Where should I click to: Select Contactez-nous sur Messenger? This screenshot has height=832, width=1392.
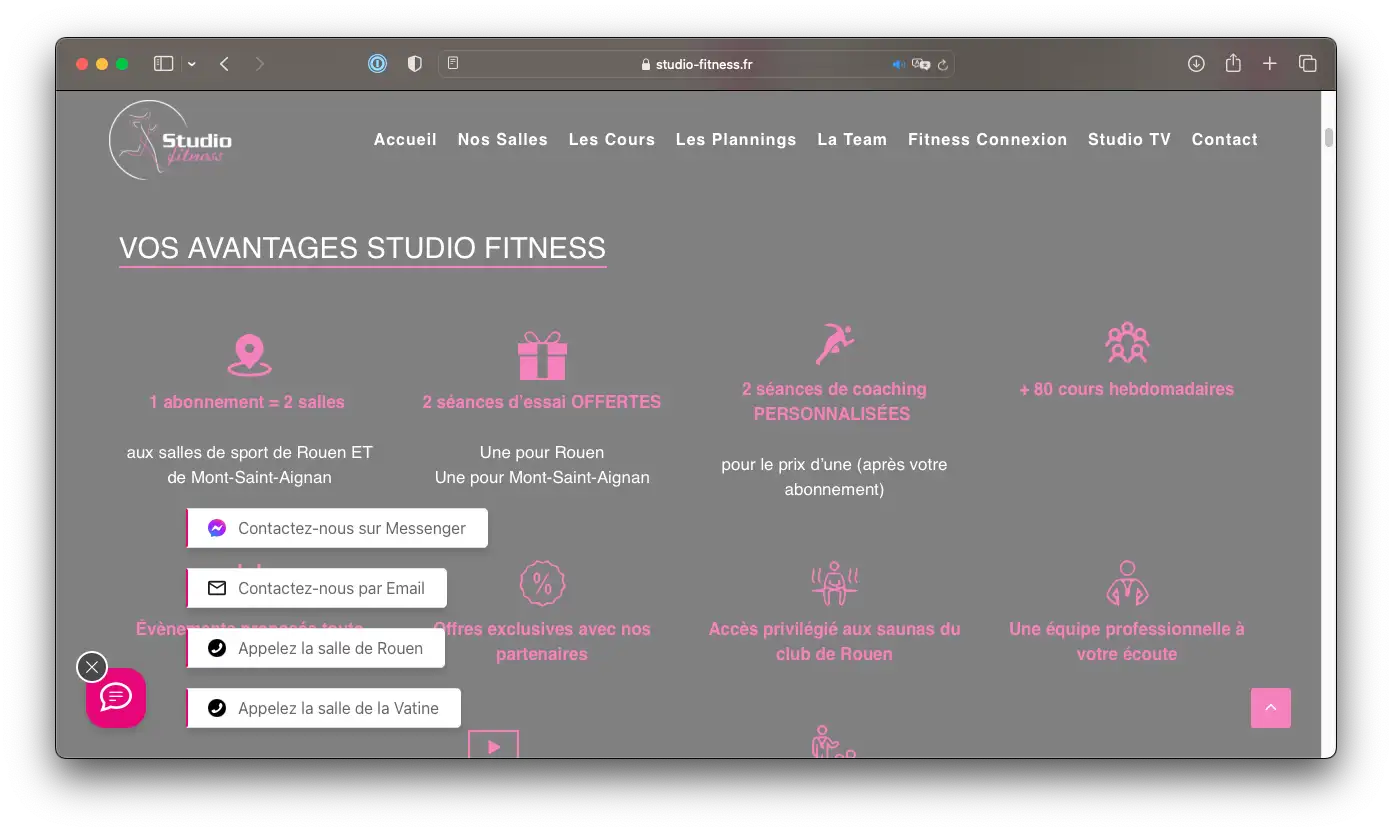(x=337, y=528)
